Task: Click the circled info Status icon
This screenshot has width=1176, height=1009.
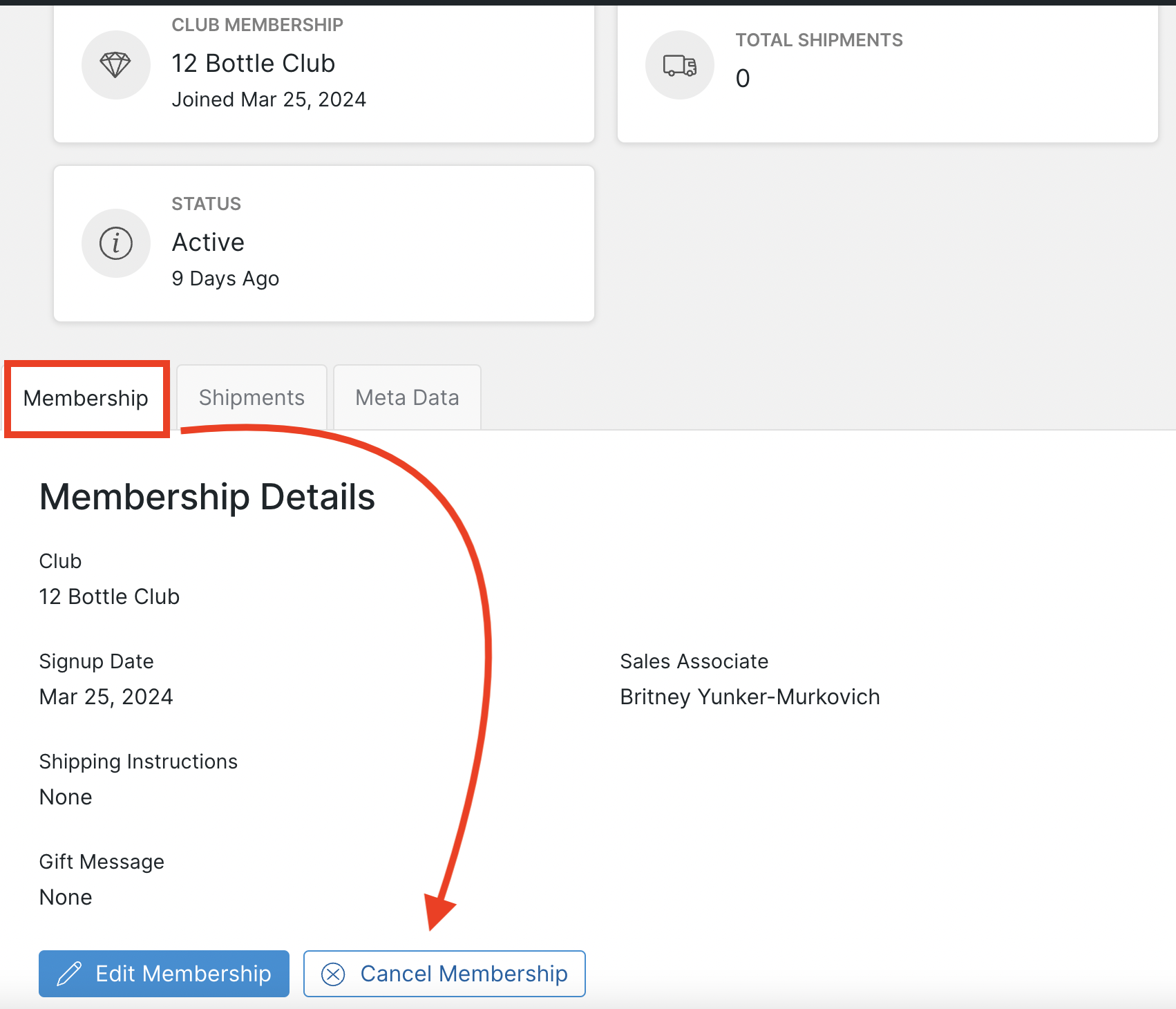Action: tap(115, 243)
